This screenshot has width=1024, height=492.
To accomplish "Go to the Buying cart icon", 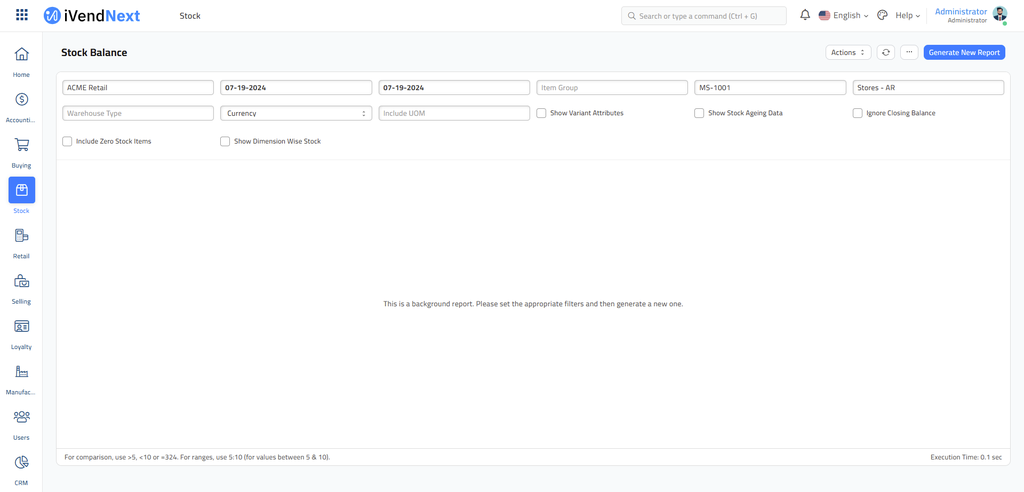I will tap(21, 145).
